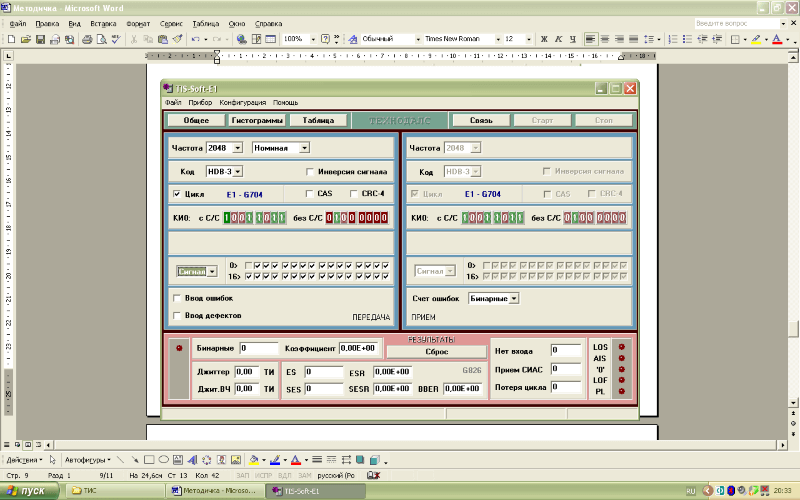Open the Справка menu
The width and height of the screenshot is (800, 500).
(268, 23)
